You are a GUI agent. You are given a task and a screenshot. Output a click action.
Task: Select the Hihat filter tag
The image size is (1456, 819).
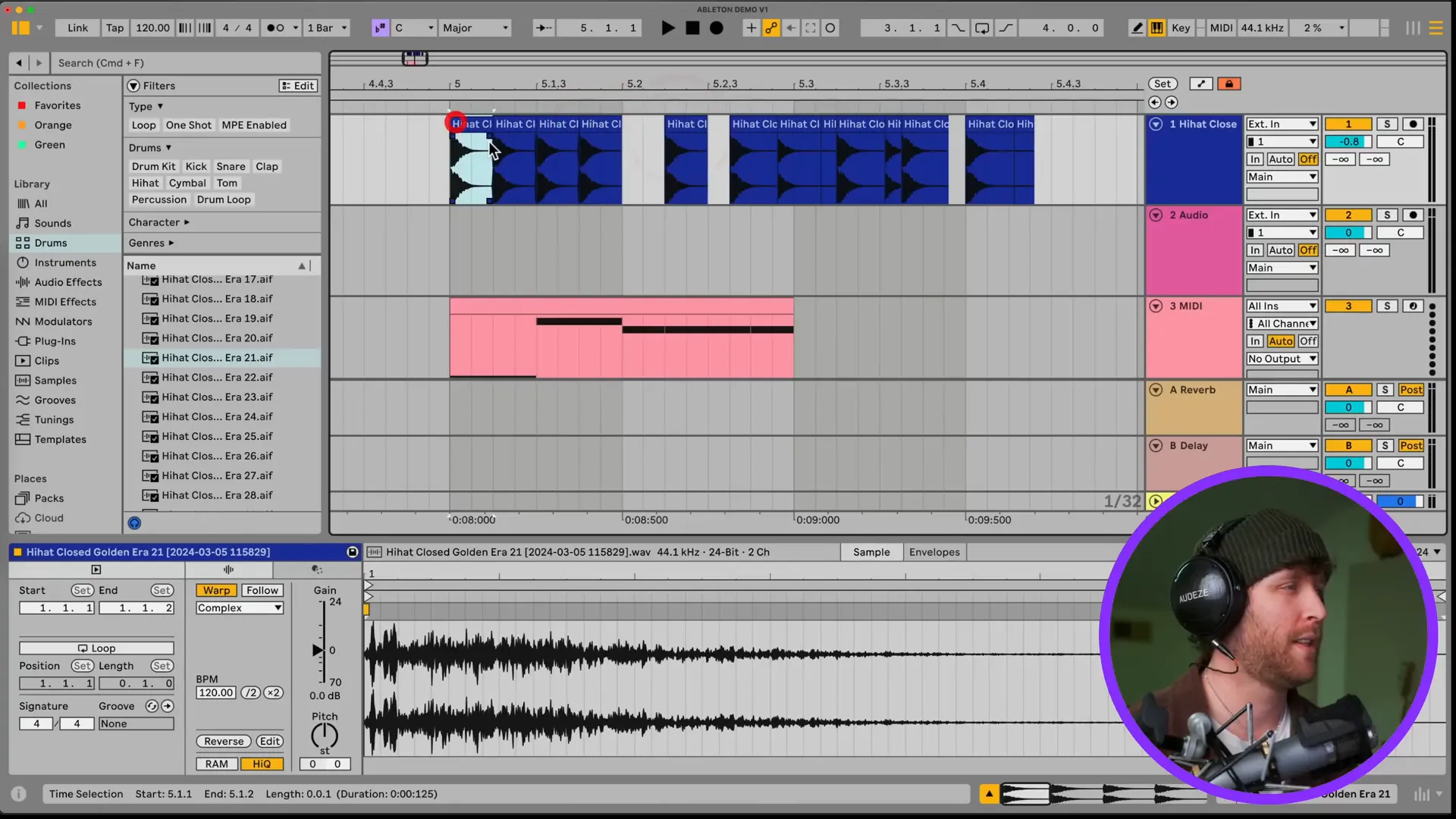click(x=145, y=183)
